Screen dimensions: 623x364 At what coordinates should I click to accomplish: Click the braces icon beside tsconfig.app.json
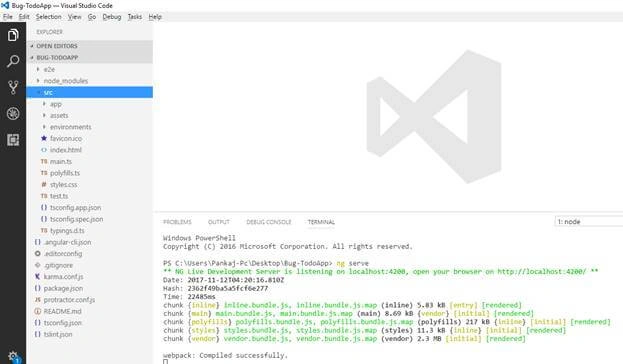(44, 207)
